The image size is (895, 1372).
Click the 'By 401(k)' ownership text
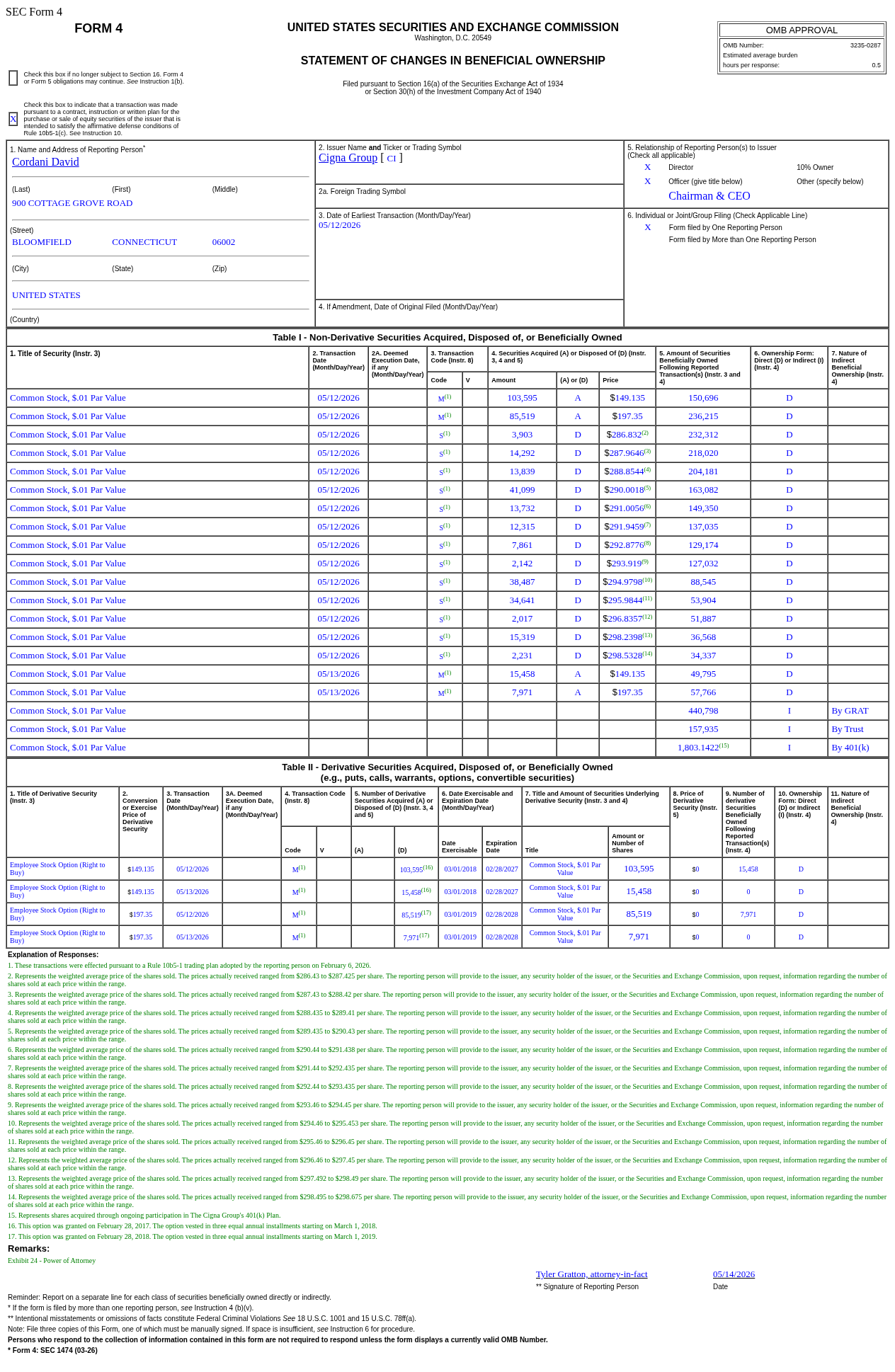pos(850,748)
